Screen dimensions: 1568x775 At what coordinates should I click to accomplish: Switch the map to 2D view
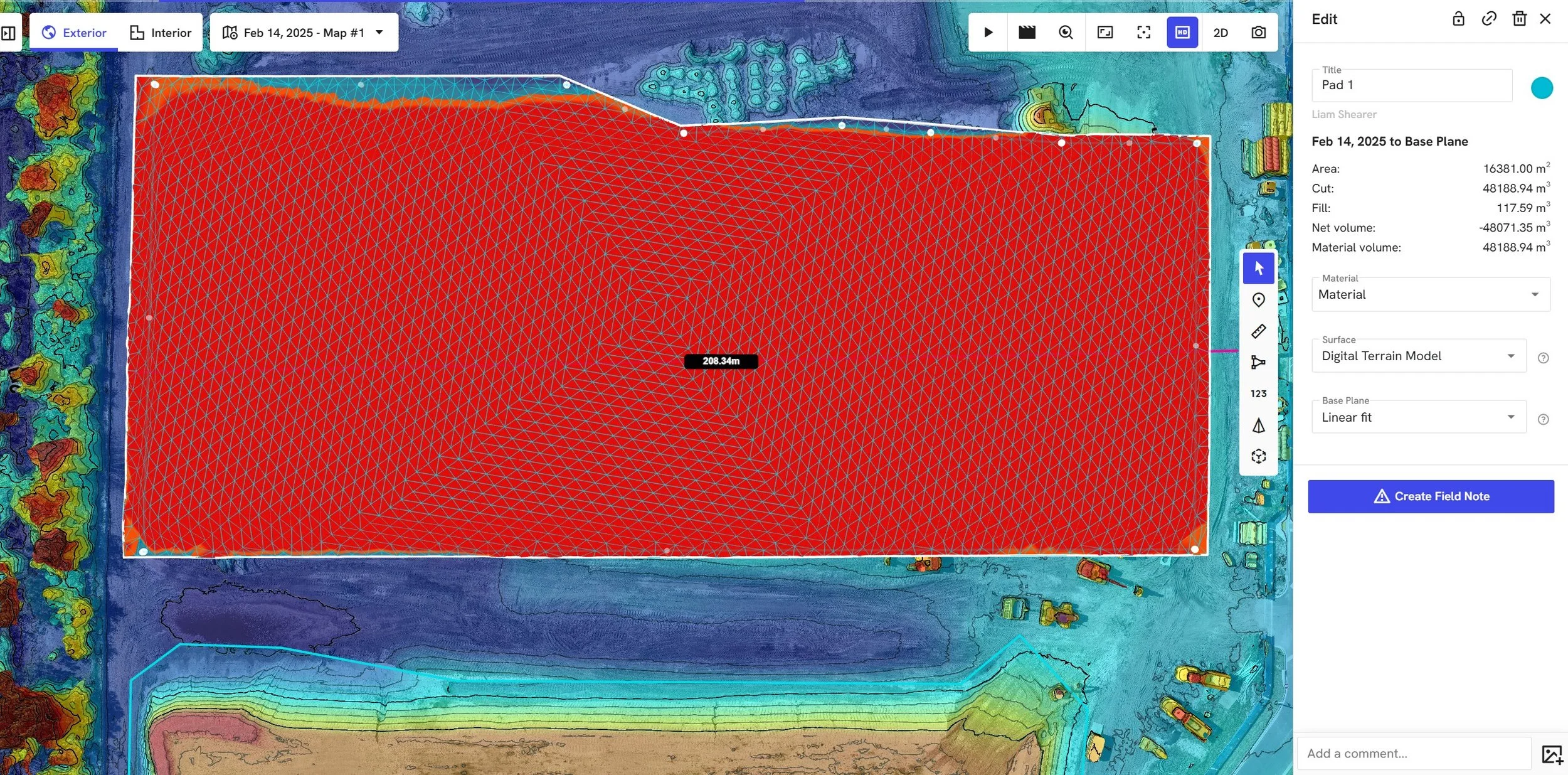click(1221, 32)
